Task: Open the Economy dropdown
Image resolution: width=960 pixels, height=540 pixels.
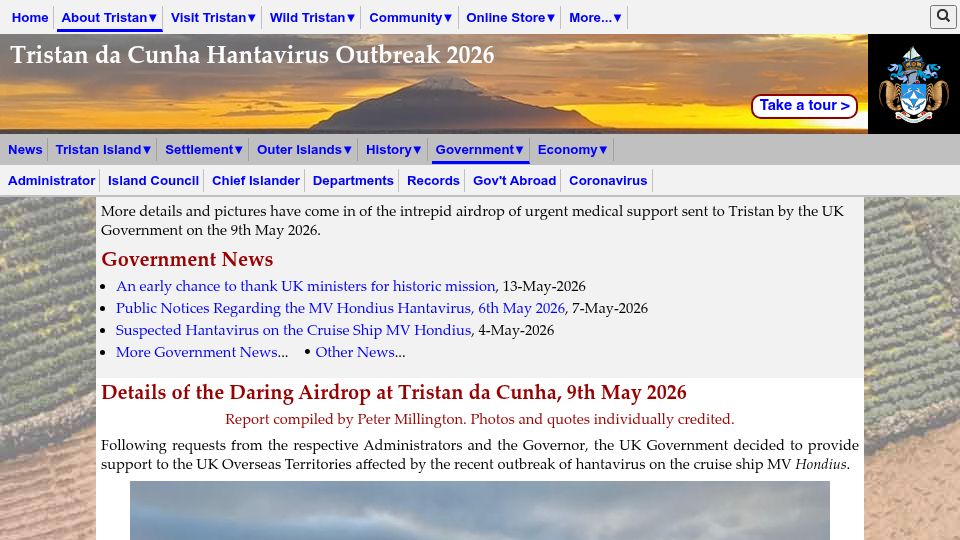Action: (572, 150)
